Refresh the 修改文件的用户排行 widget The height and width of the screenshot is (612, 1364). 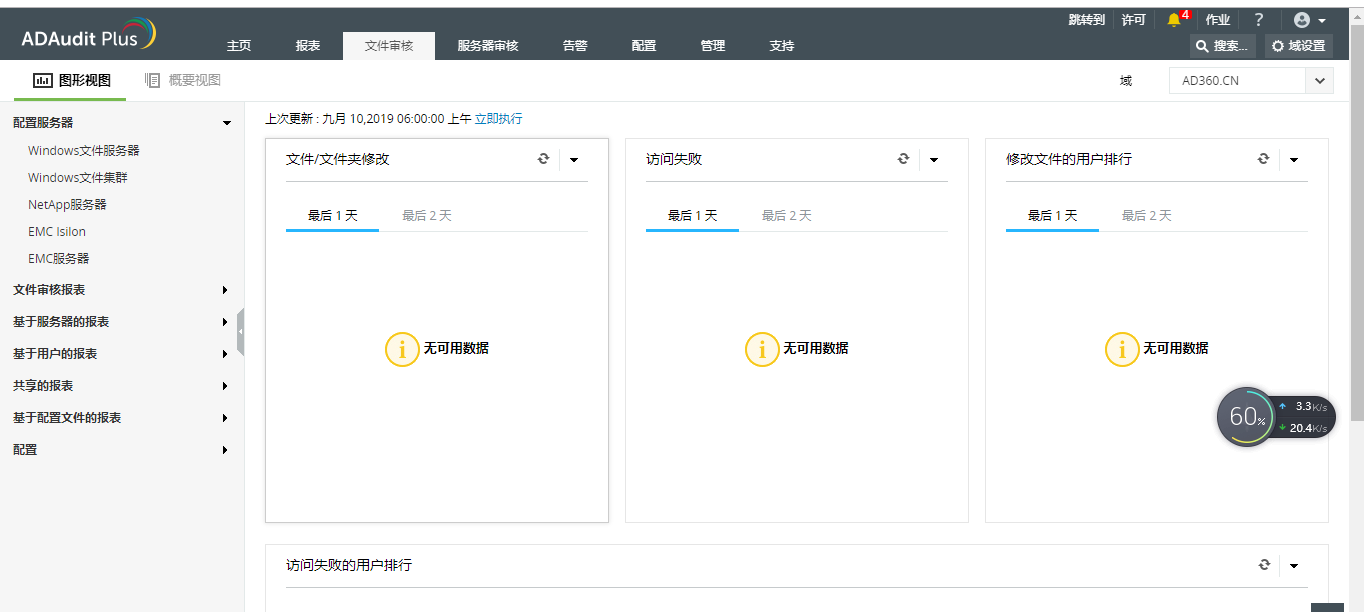[1264, 159]
